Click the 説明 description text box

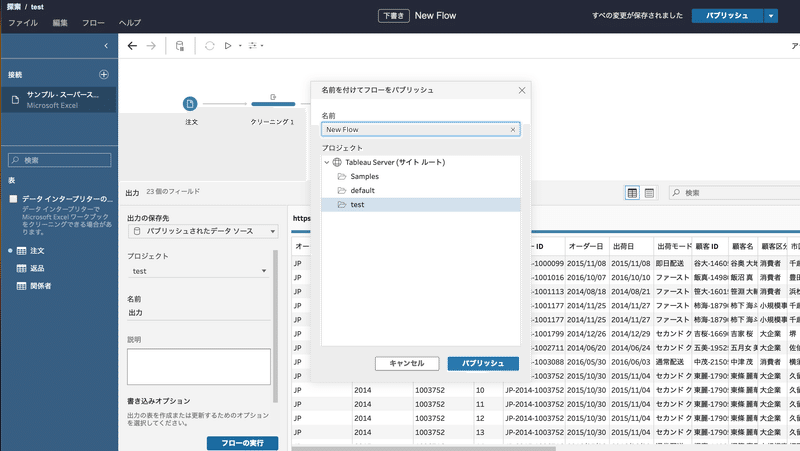point(198,366)
